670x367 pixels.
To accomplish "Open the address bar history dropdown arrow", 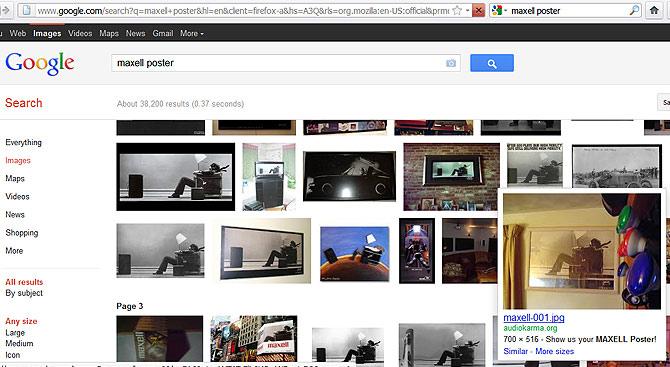I will pyautogui.click(x=467, y=10).
